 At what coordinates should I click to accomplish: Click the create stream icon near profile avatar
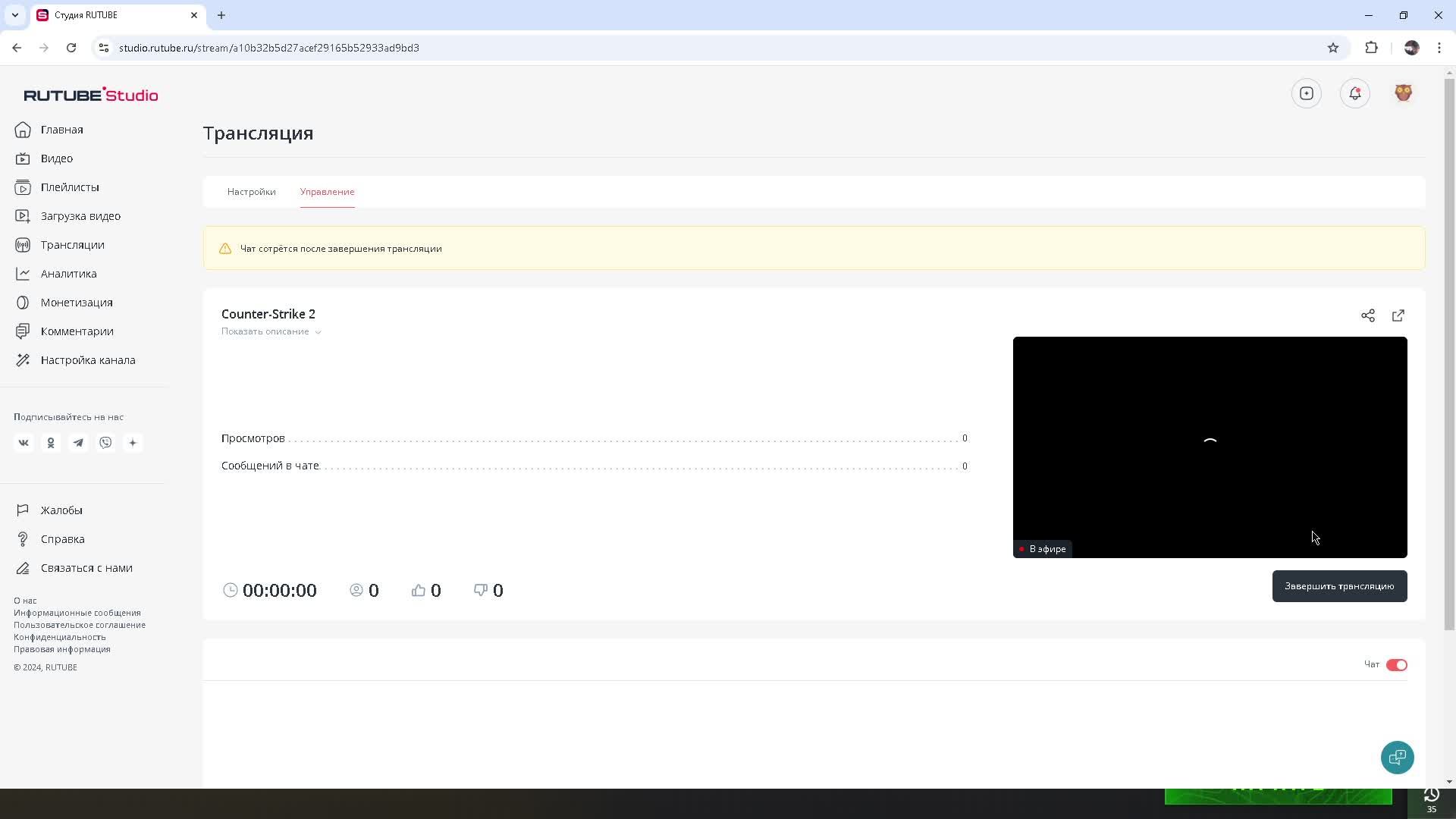coord(1307,93)
